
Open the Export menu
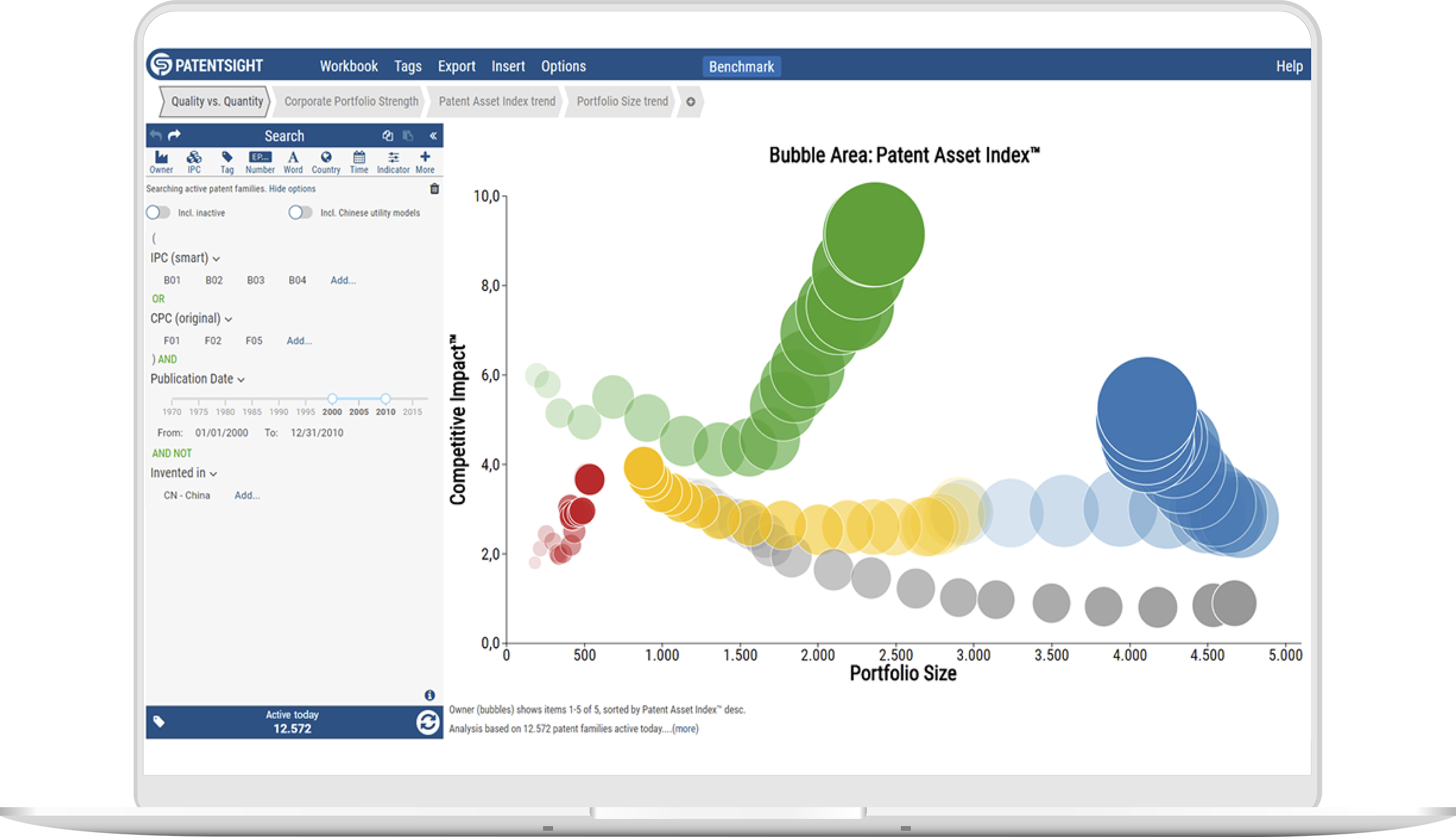456,66
